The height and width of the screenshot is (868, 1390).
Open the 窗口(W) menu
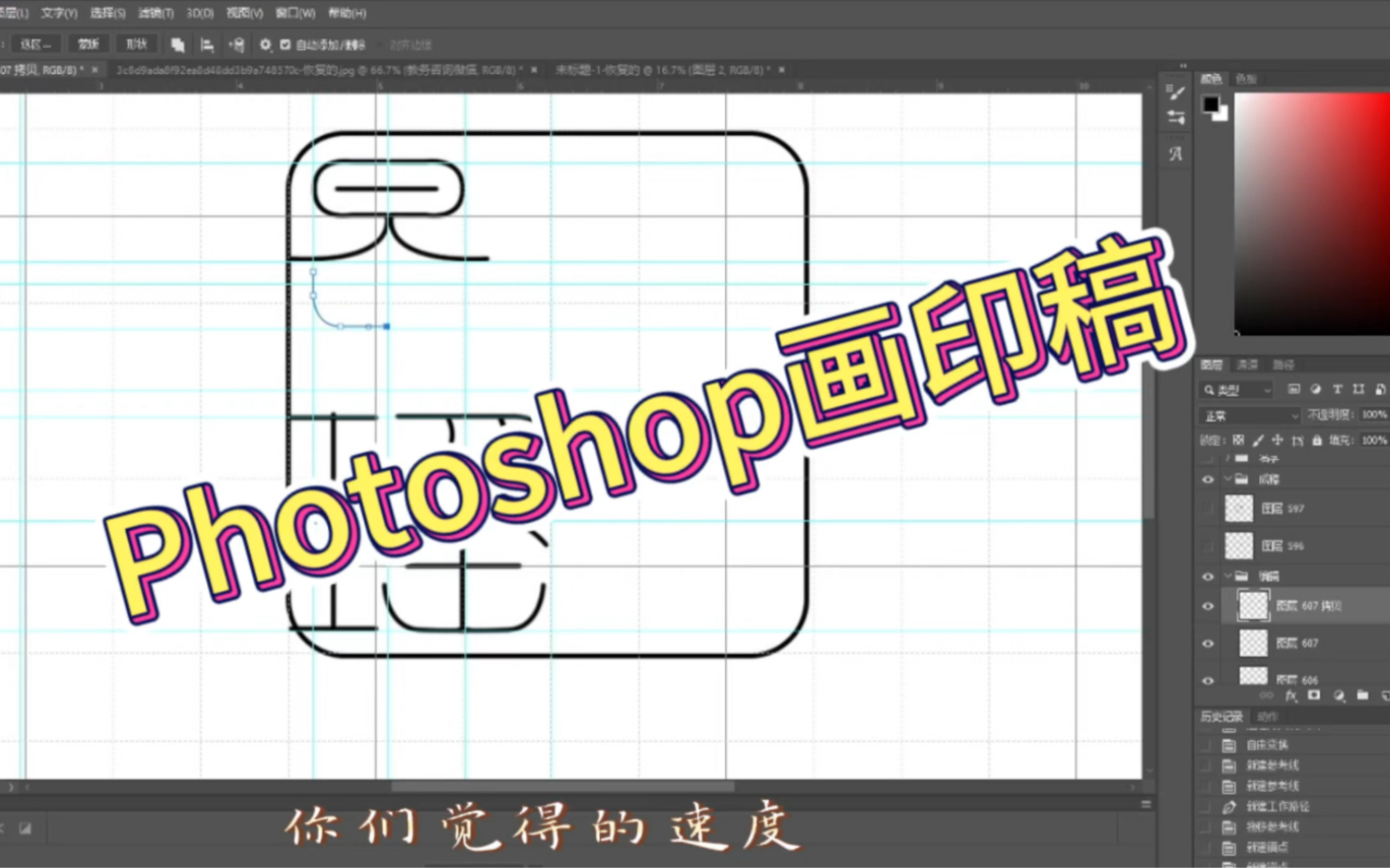click(x=295, y=13)
